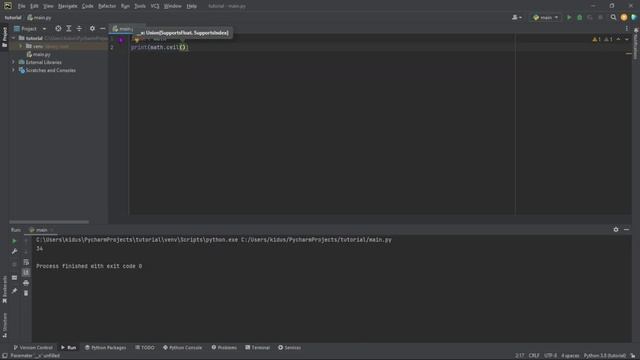Toggle the Project side tool window tab

[4, 37]
